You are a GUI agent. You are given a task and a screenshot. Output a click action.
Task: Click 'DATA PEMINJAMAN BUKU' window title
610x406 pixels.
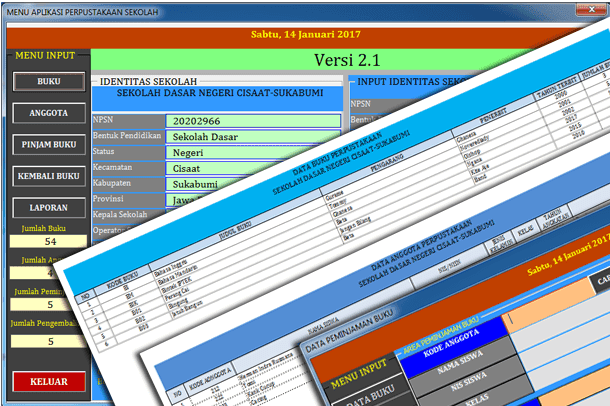point(349,331)
